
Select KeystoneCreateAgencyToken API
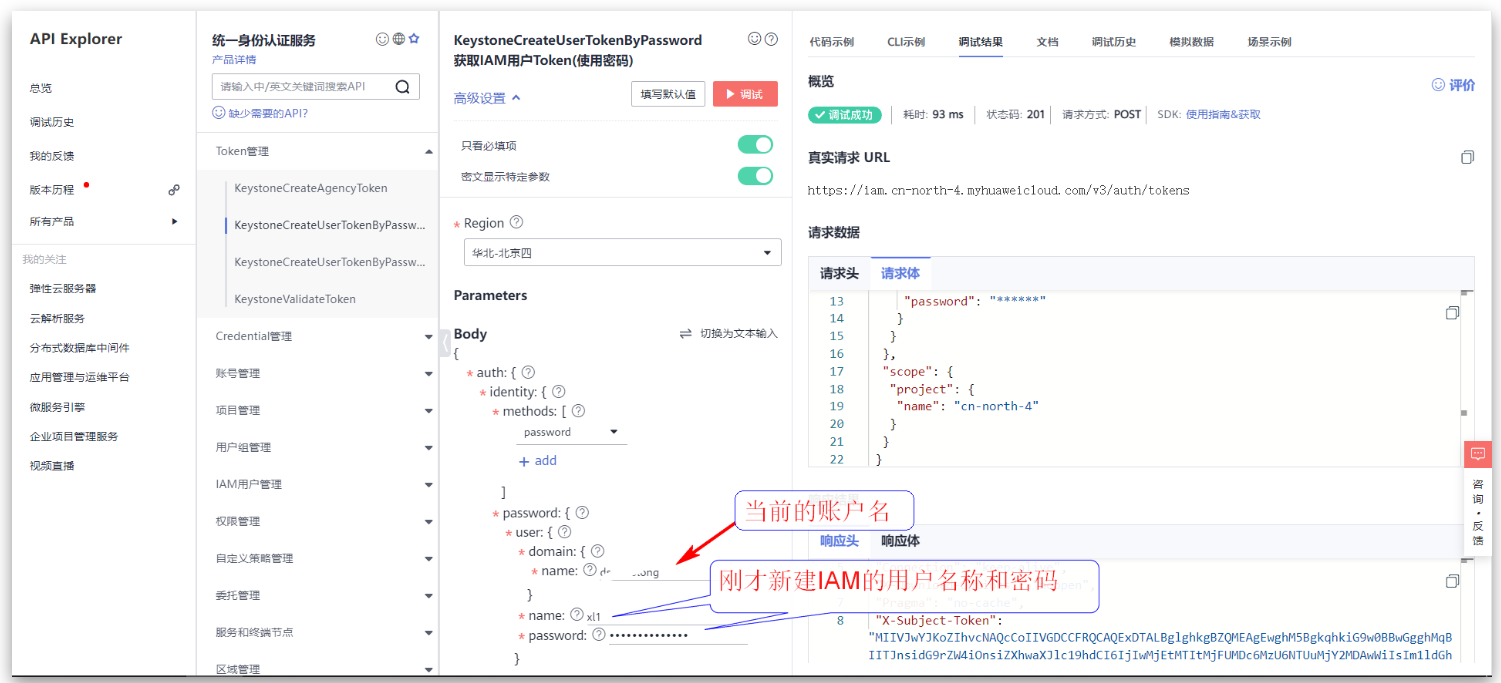[311, 188]
